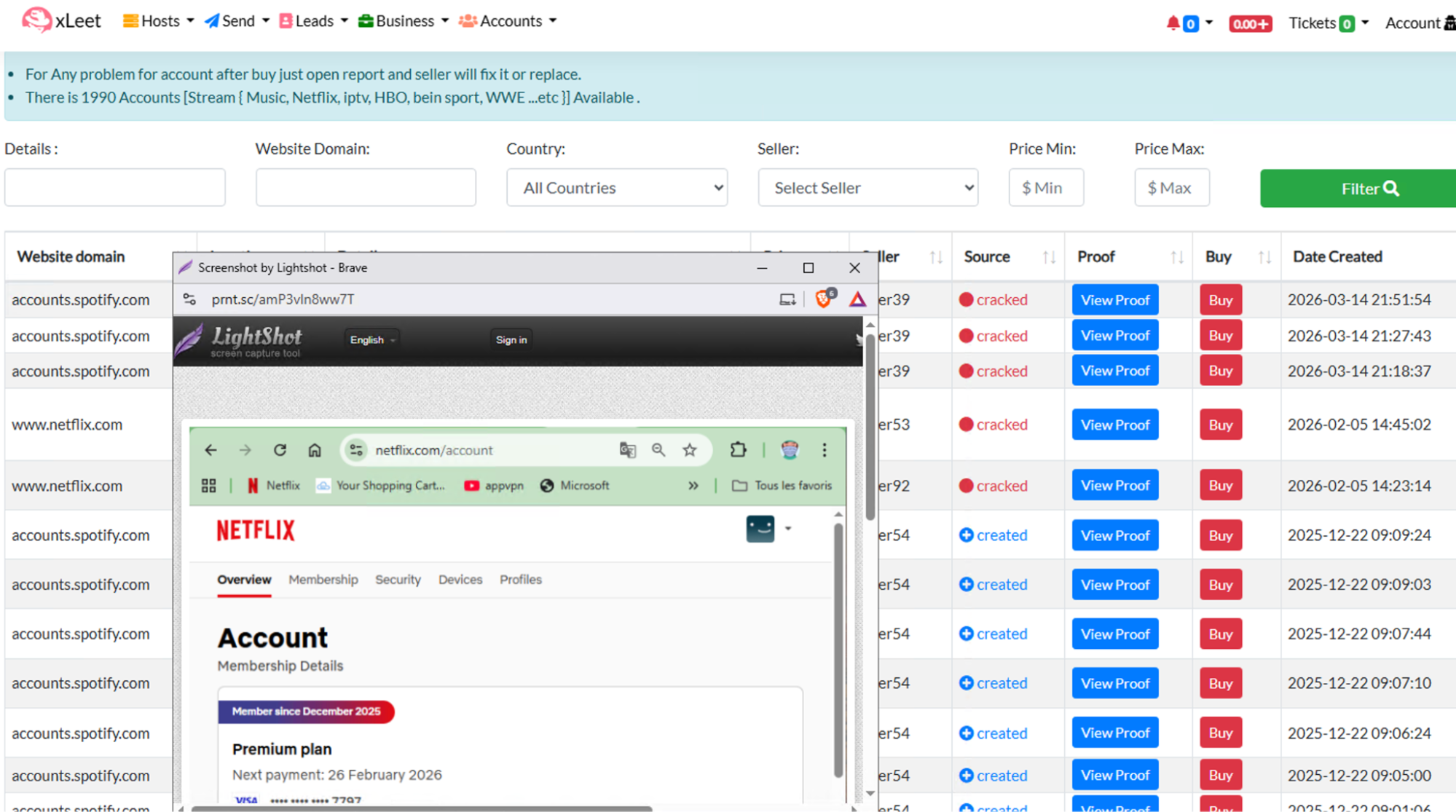The width and height of the screenshot is (1456, 812).
Task: Click the xLeet logo in the navbar
Action: pos(61,20)
